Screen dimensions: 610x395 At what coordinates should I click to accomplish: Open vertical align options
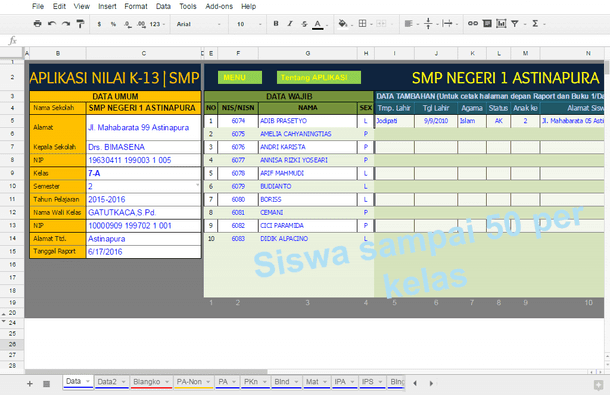tap(428, 24)
